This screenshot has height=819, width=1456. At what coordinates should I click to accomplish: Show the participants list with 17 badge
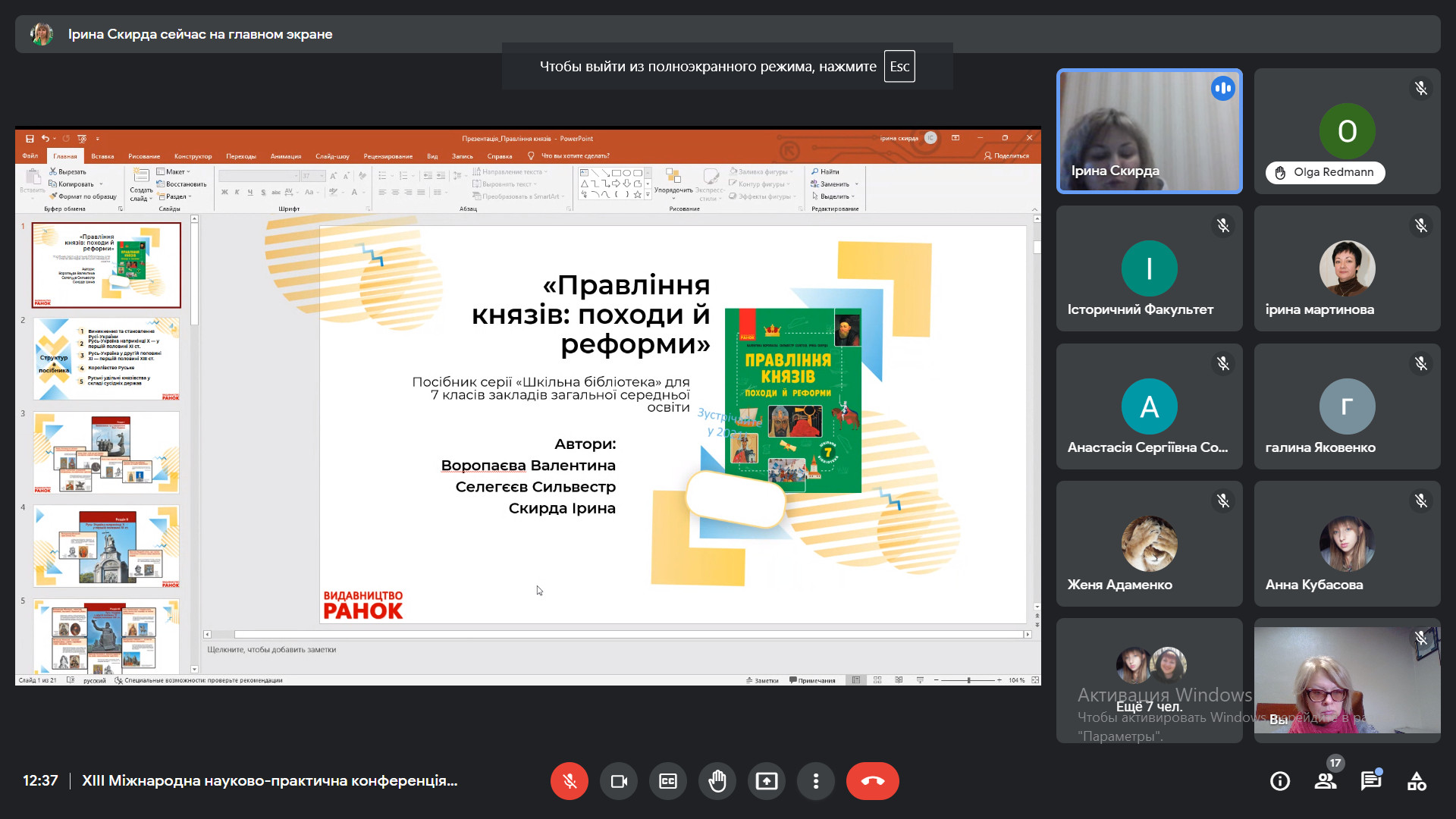pyautogui.click(x=1326, y=781)
